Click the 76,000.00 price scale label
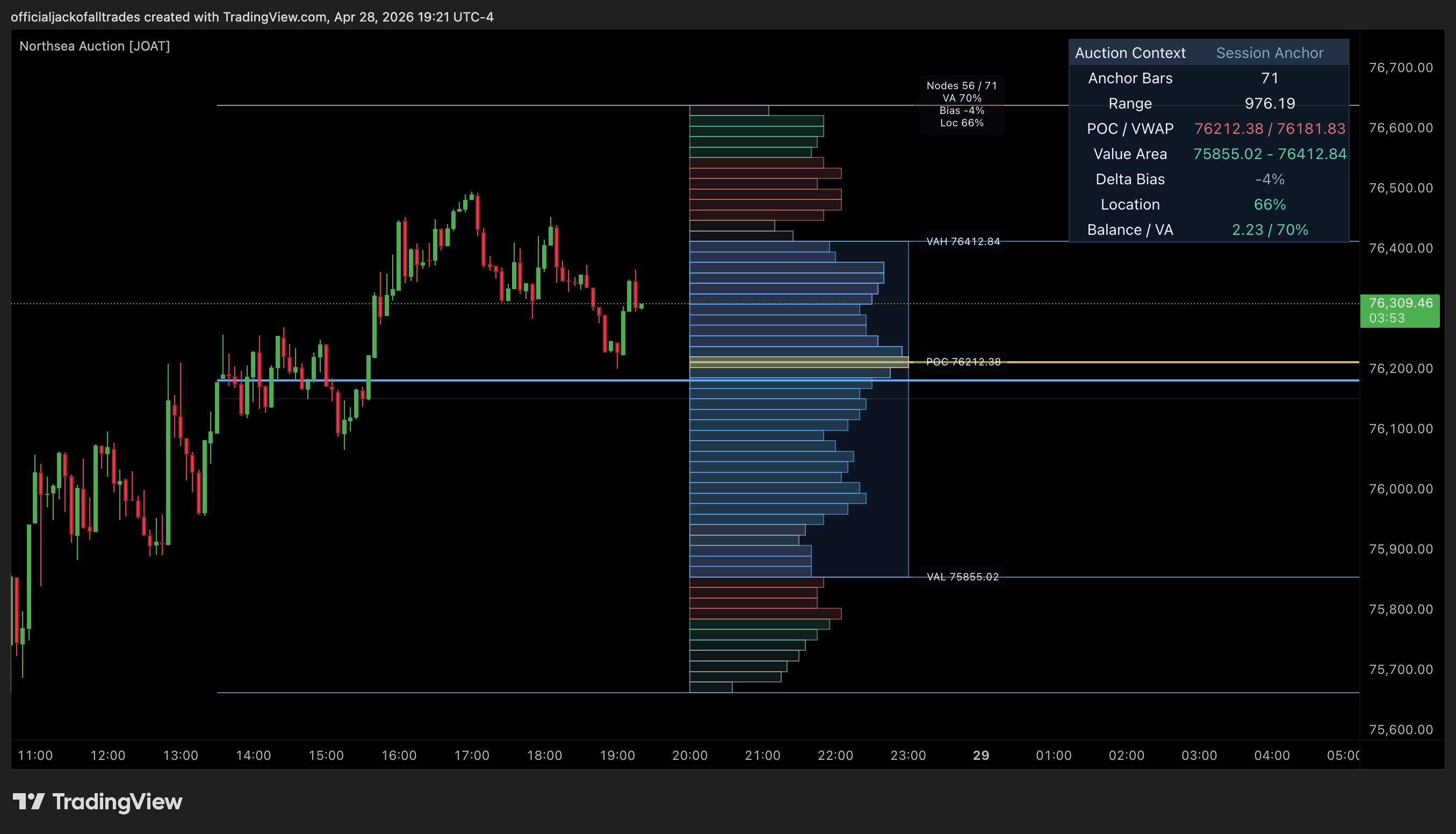 tap(1401, 488)
